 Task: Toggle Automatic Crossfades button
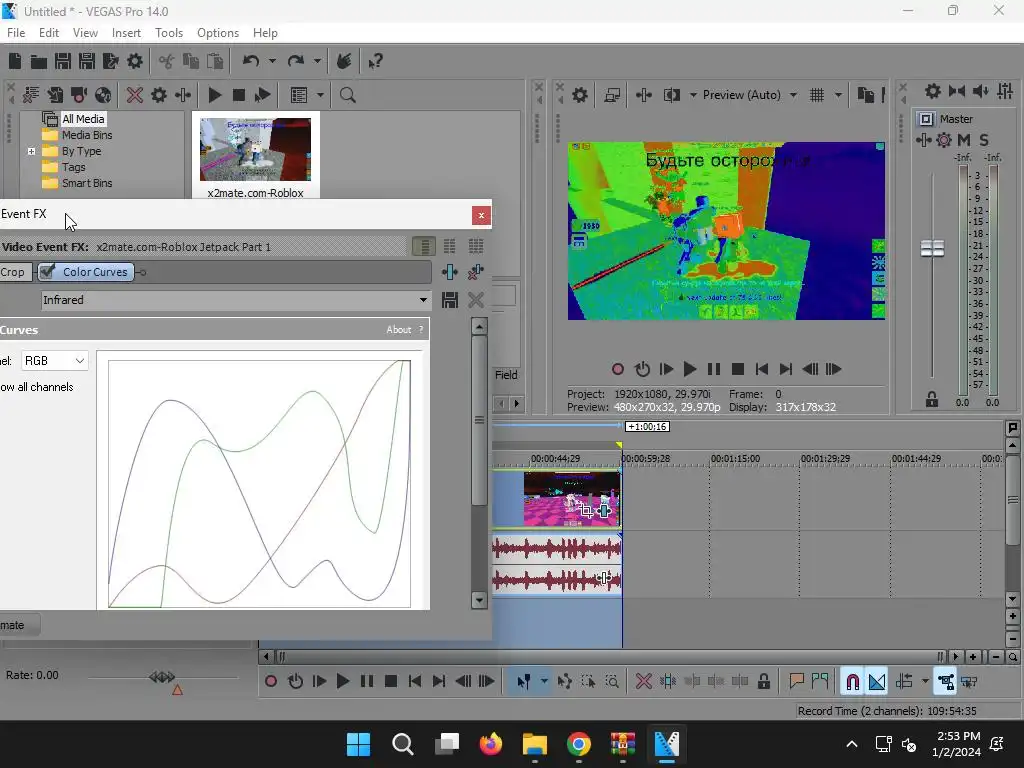[x=877, y=682]
